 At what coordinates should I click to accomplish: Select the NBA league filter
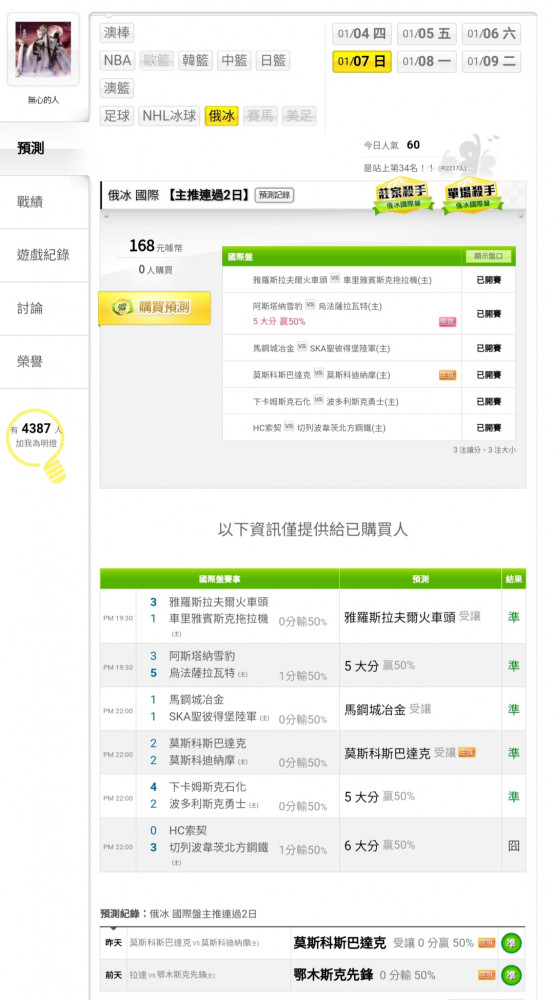[x=117, y=61]
